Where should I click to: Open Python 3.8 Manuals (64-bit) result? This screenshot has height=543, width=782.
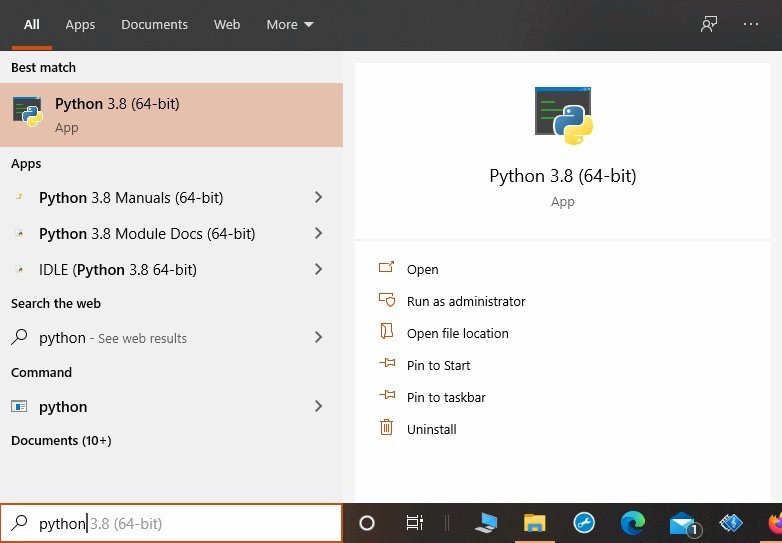coord(171,197)
